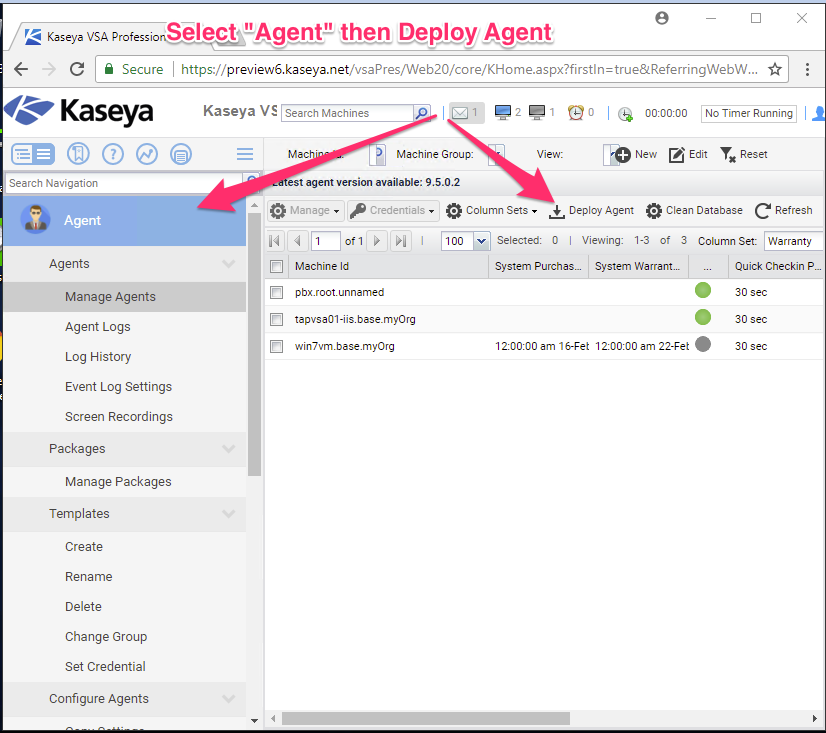Click the page number input box
Screen dimensions: 826x733
[x=326, y=241]
